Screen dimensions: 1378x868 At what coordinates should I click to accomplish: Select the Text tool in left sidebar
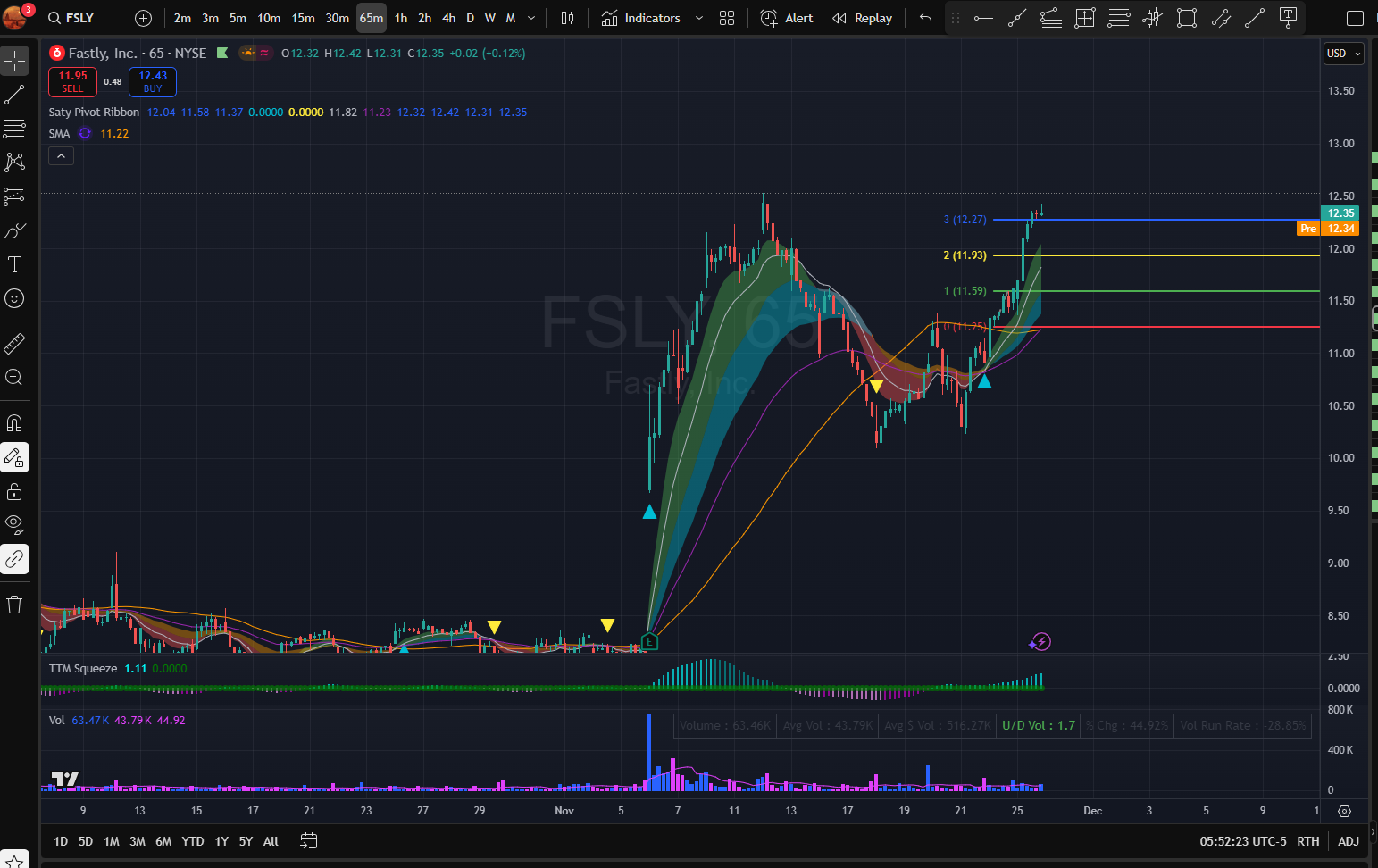click(x=15, y=264)
